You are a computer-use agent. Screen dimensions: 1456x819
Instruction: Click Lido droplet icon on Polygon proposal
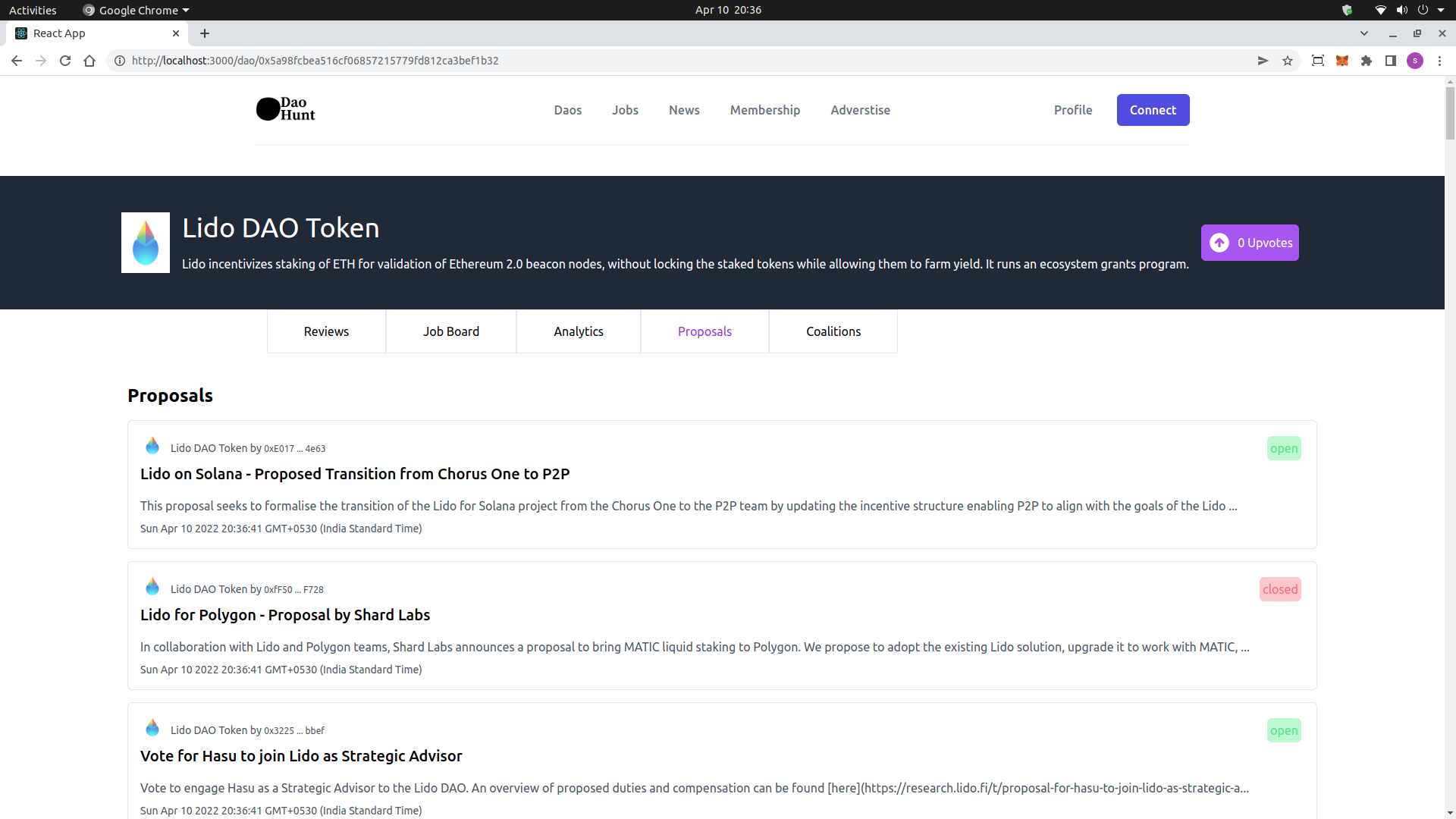click(x=152, y=587)
